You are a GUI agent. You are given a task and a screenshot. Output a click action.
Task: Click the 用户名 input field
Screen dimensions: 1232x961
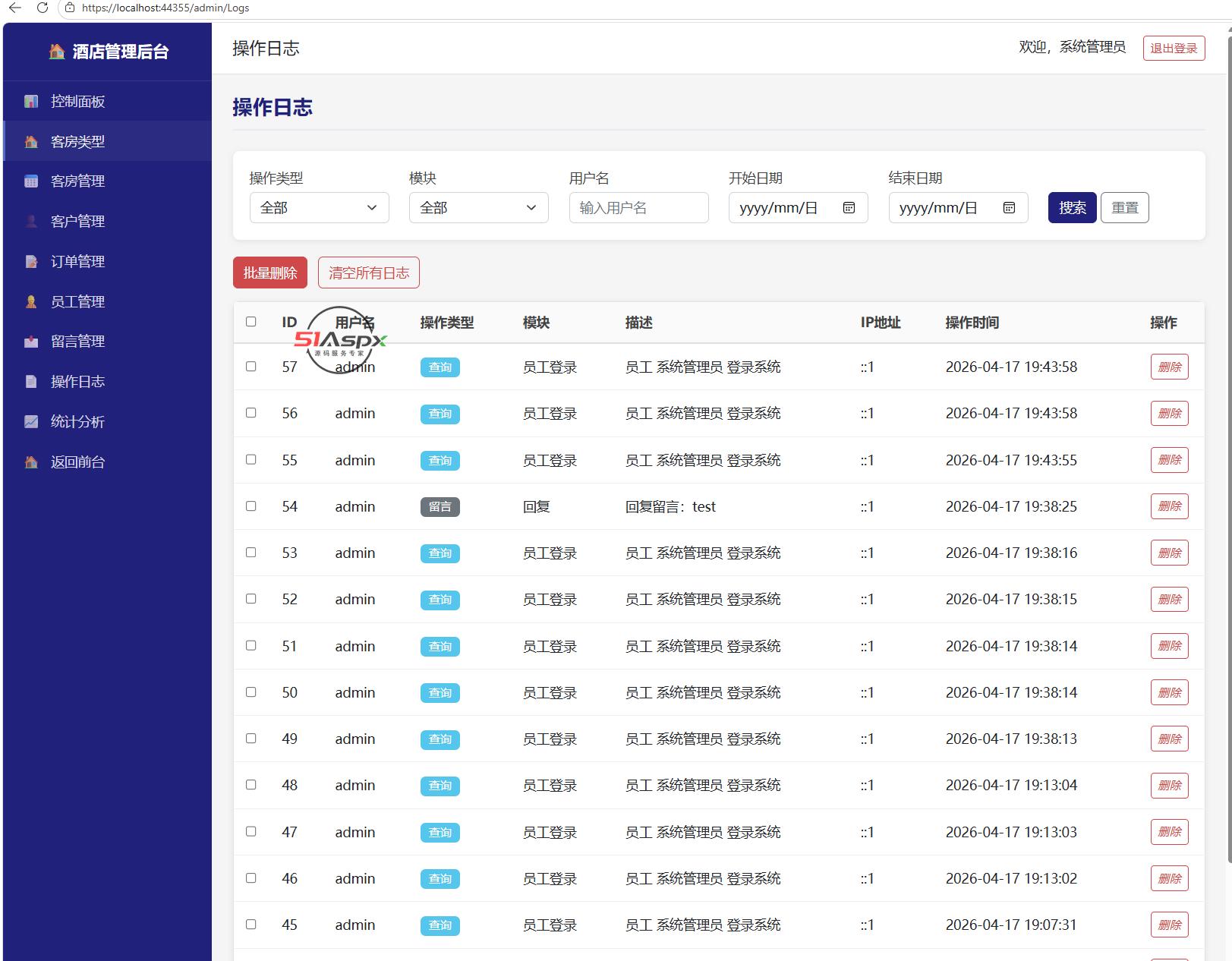click(639, 208)
